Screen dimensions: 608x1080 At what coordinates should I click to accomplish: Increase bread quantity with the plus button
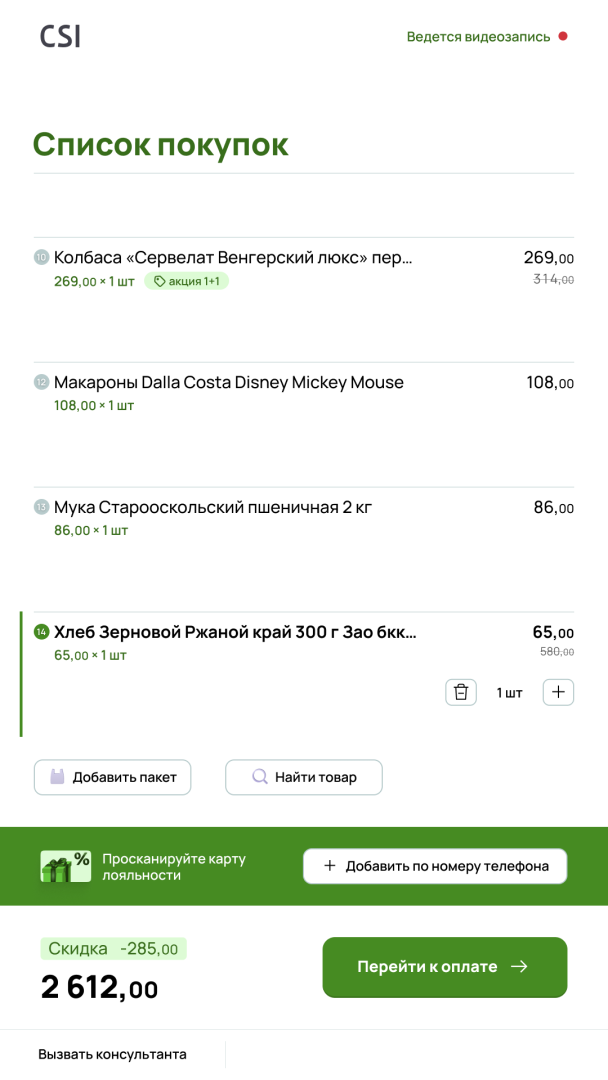(558, 692)
